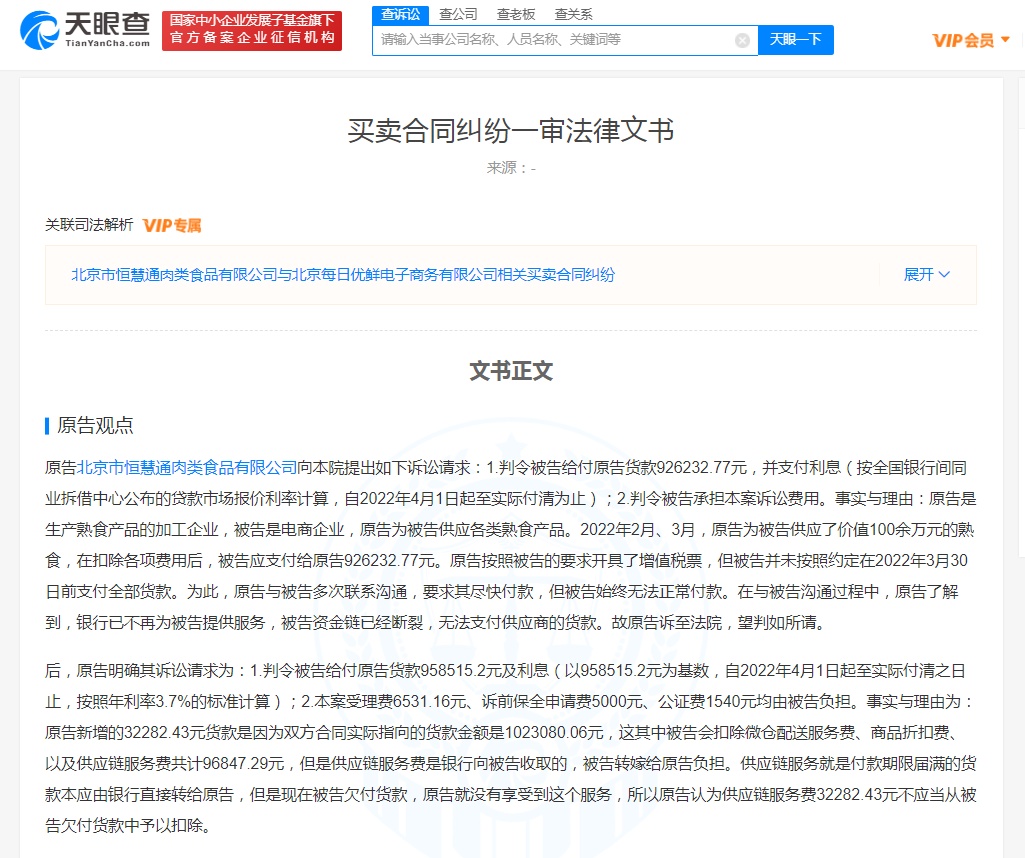Open the TianYanCha logo homepage
This screenshot has height=858, width=1025.
click(85, 30)
